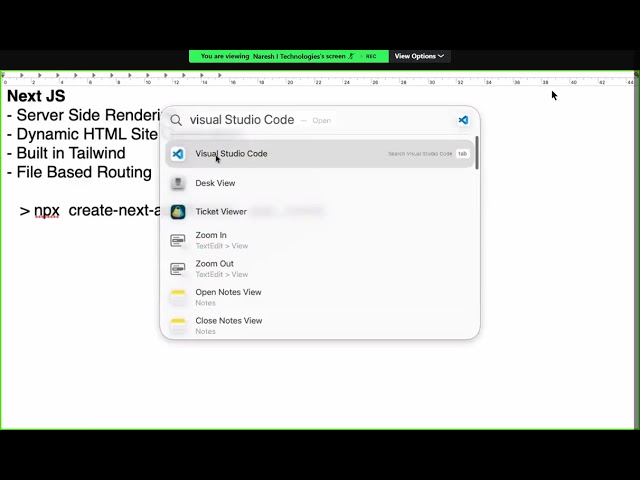Click the underlined word npx

[x=47, y=211]
